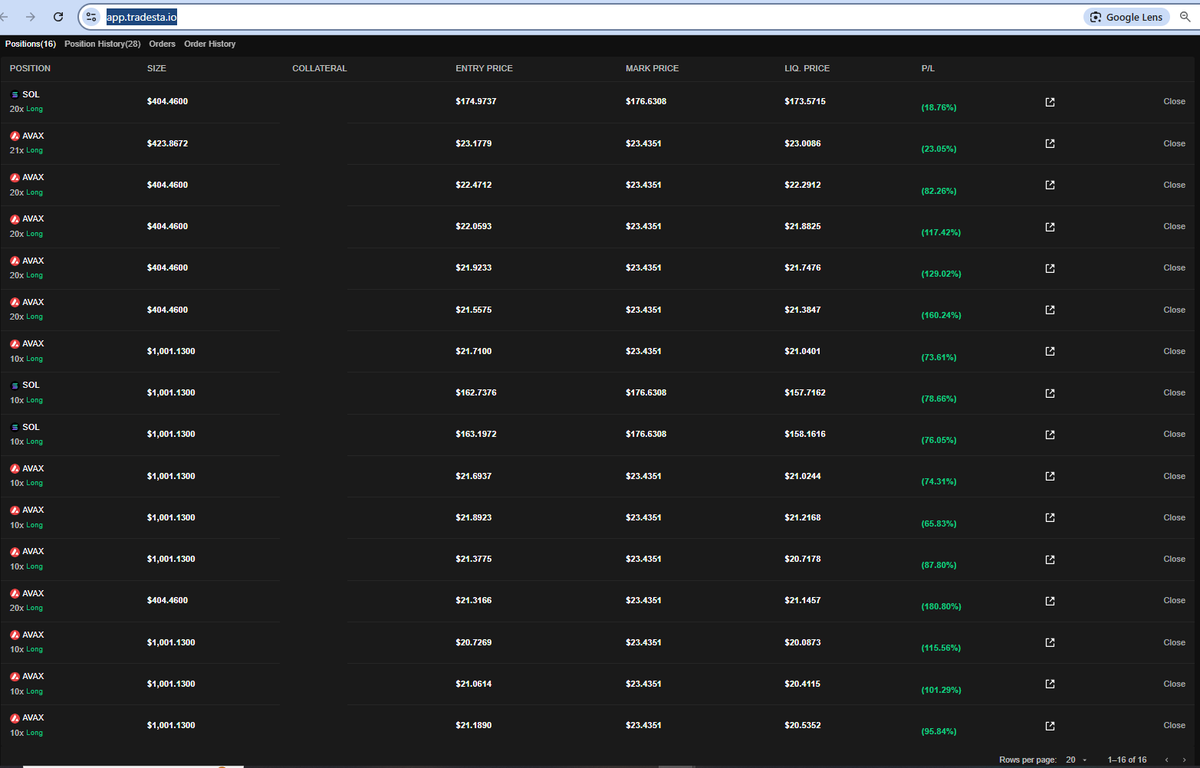The image size is (1200, 768).
Task: Click the browser reload icon
Action: tap(58, 17)
